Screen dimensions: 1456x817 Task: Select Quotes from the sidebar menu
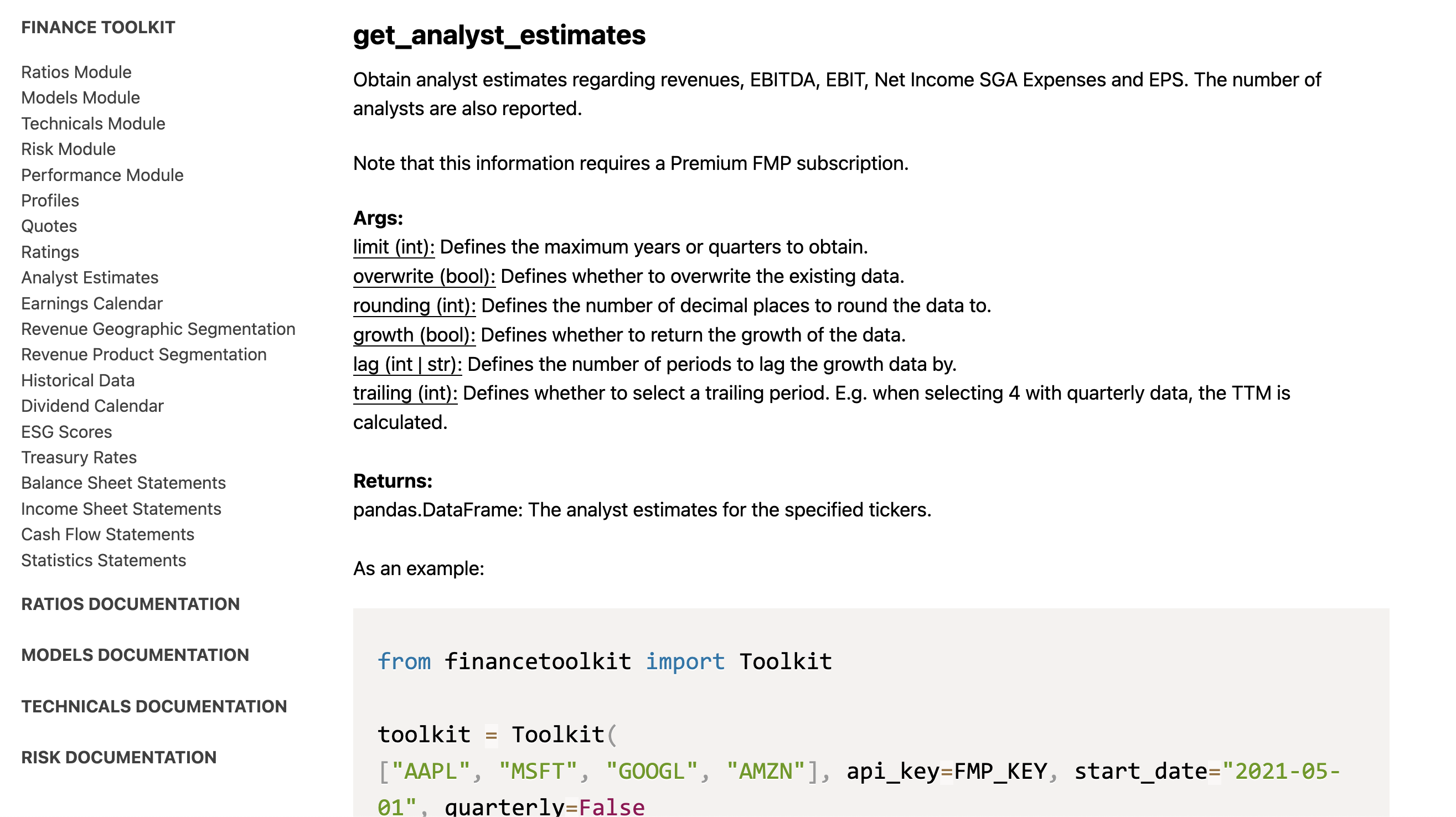tap(48, 226)
